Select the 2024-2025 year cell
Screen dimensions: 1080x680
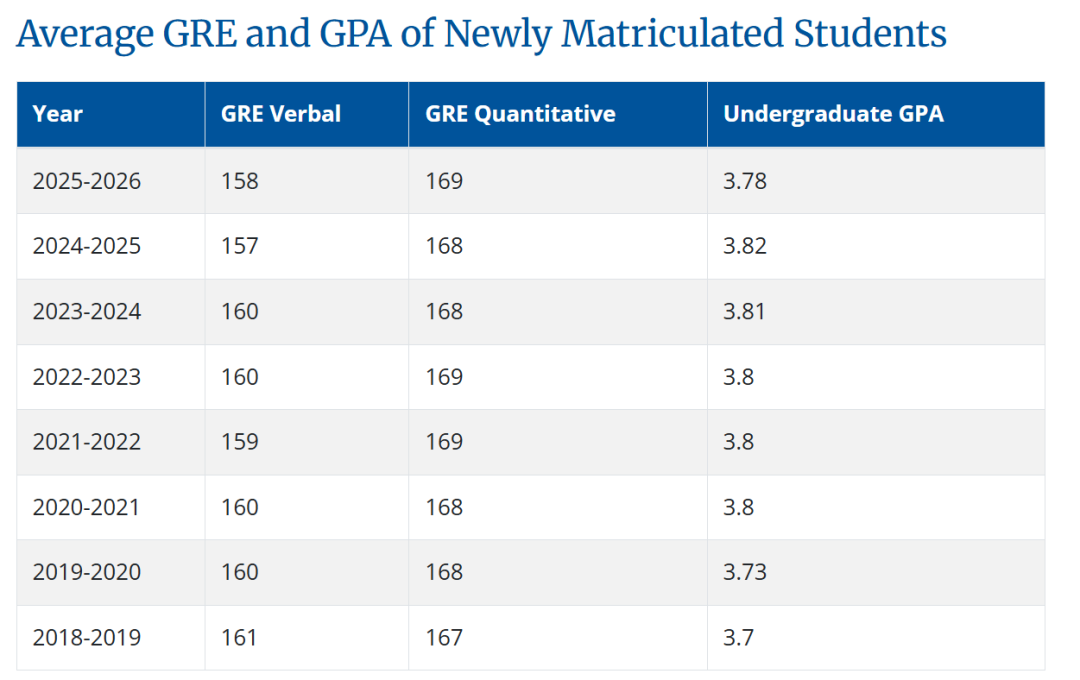tap(87, 246)
